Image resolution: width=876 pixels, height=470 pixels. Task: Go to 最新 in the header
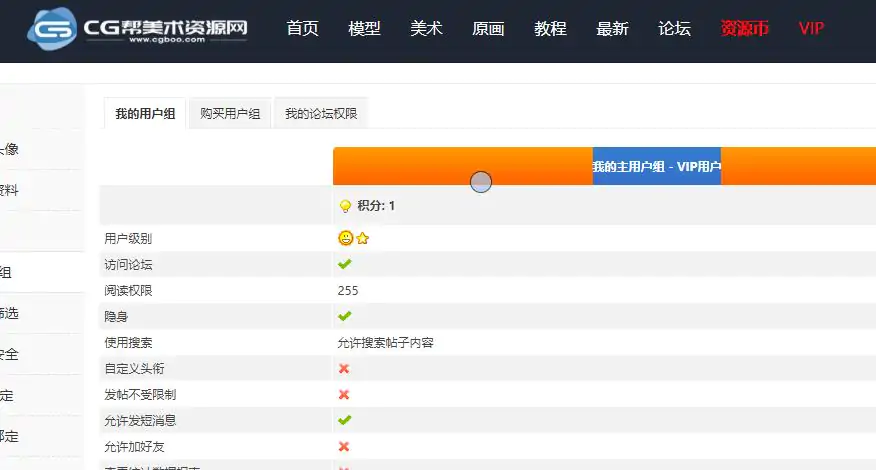612,29
